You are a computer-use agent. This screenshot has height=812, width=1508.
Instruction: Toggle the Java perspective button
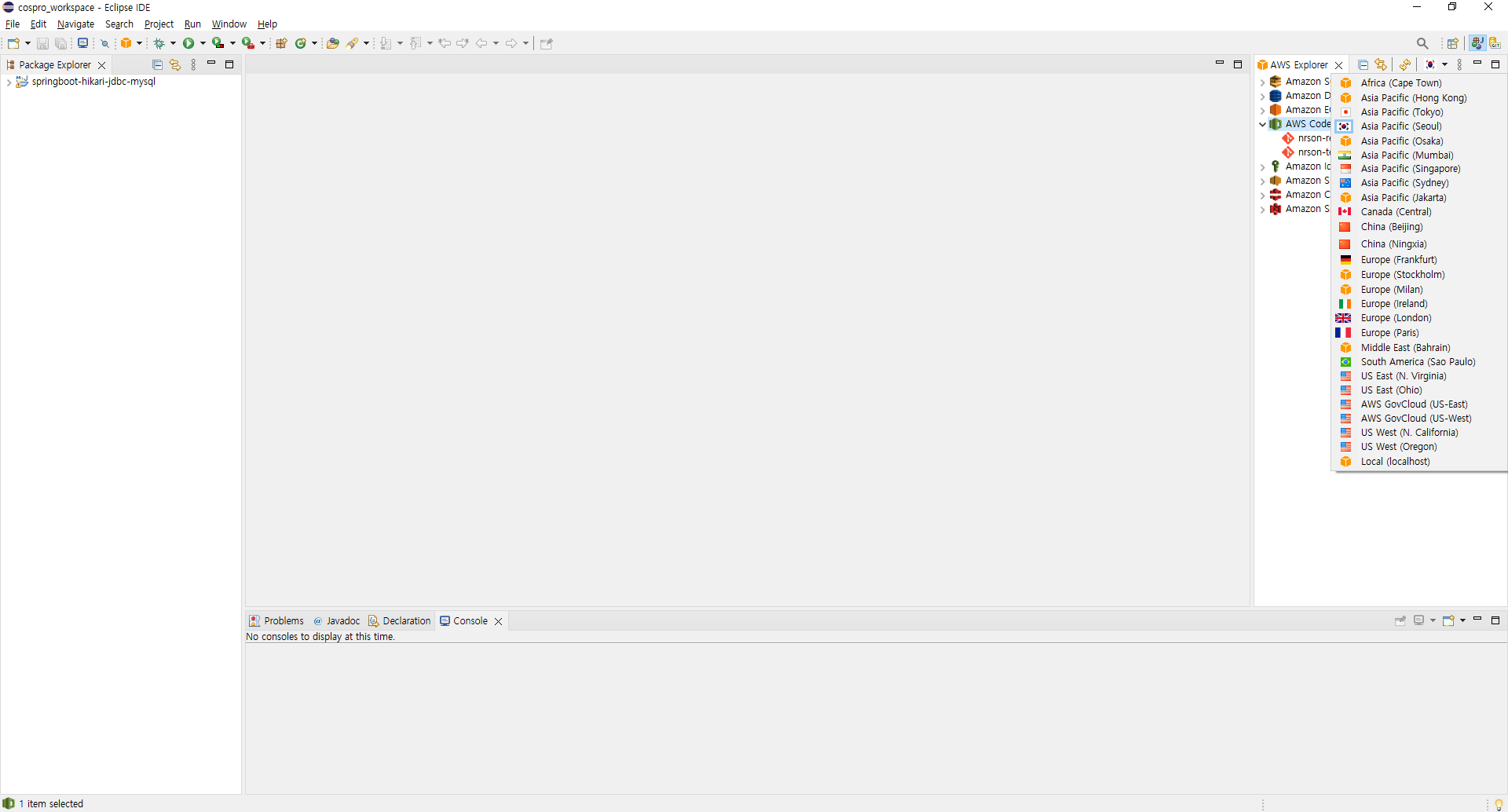point(1477,43)
